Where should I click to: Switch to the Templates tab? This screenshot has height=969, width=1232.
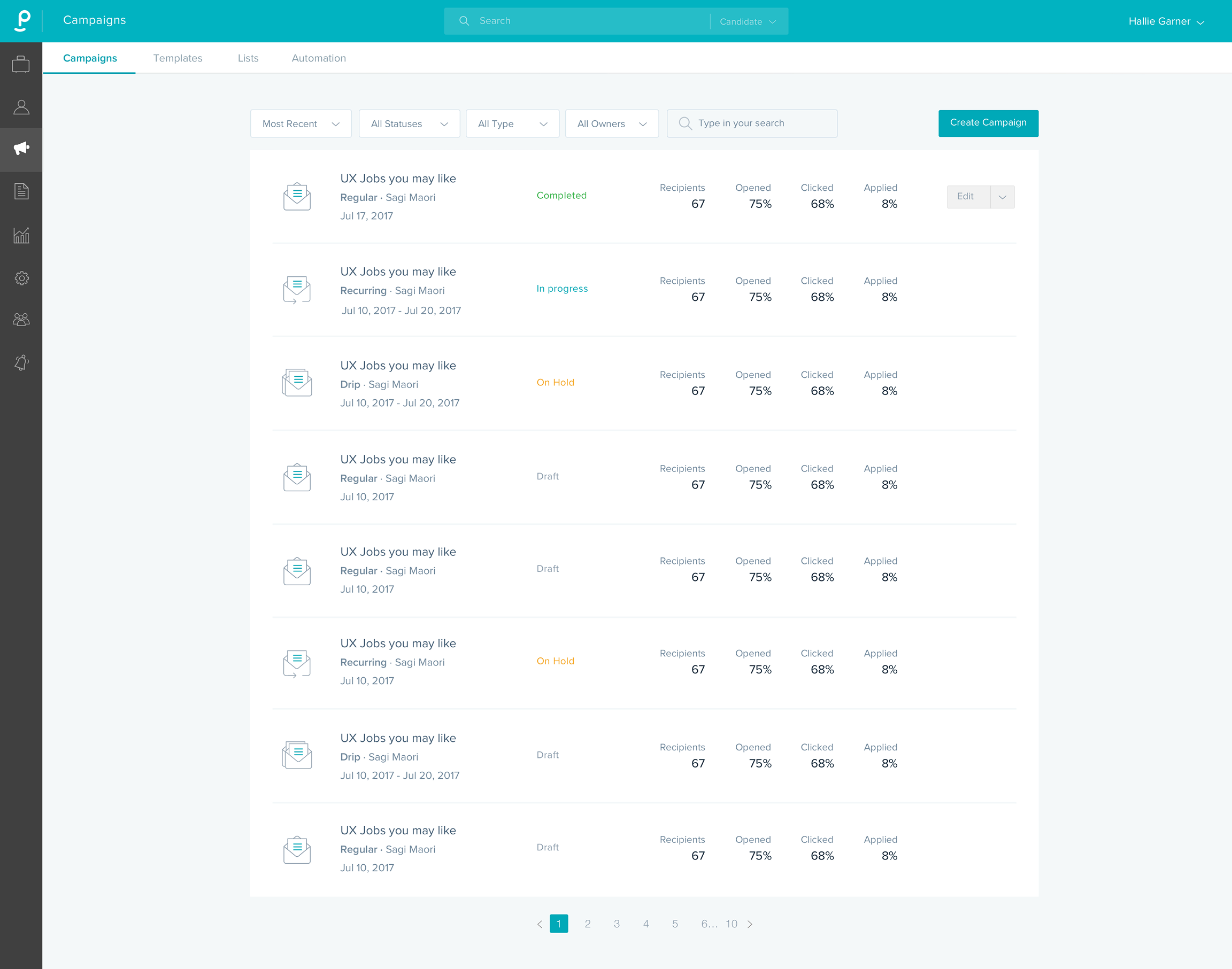(178, 58)
